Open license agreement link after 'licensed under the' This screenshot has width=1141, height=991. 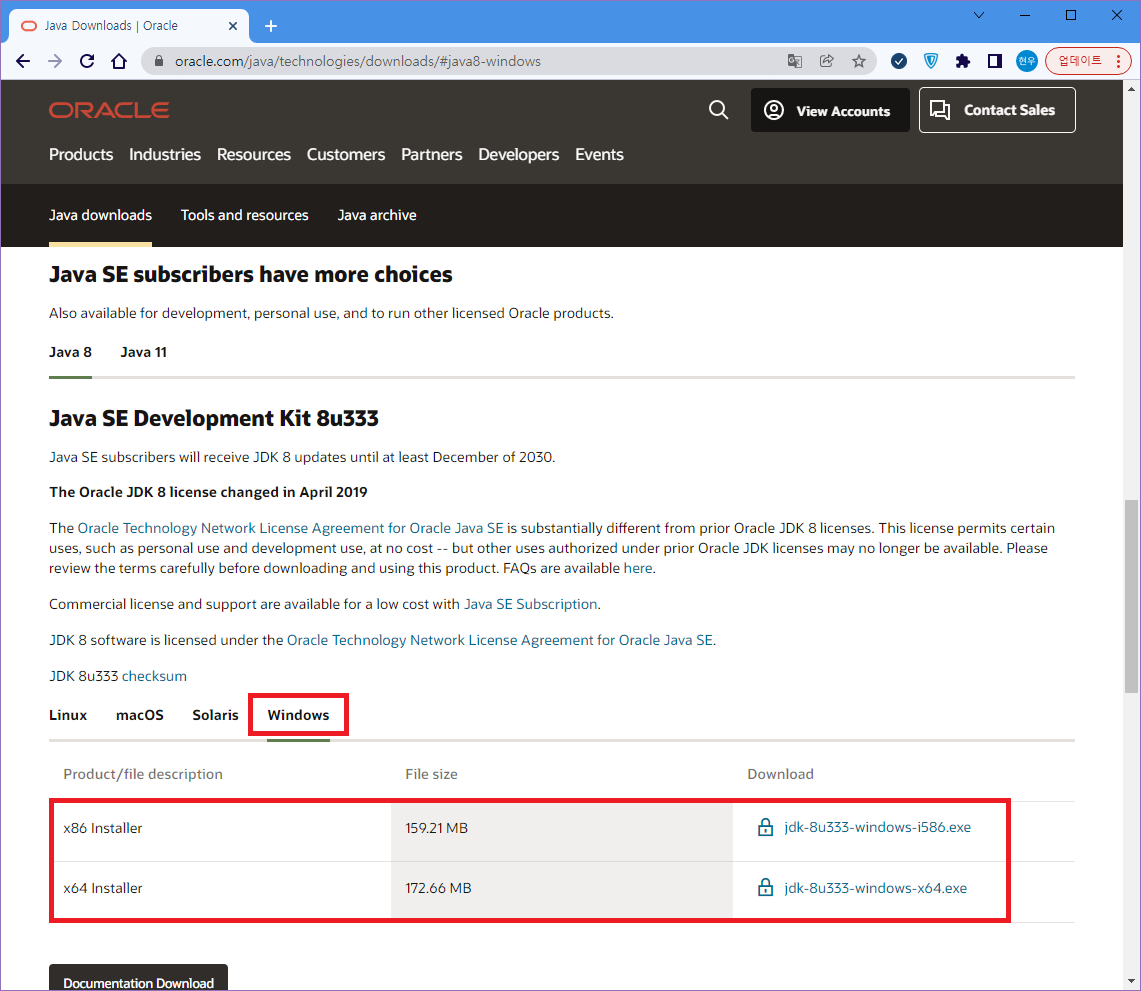pos(500,640)
